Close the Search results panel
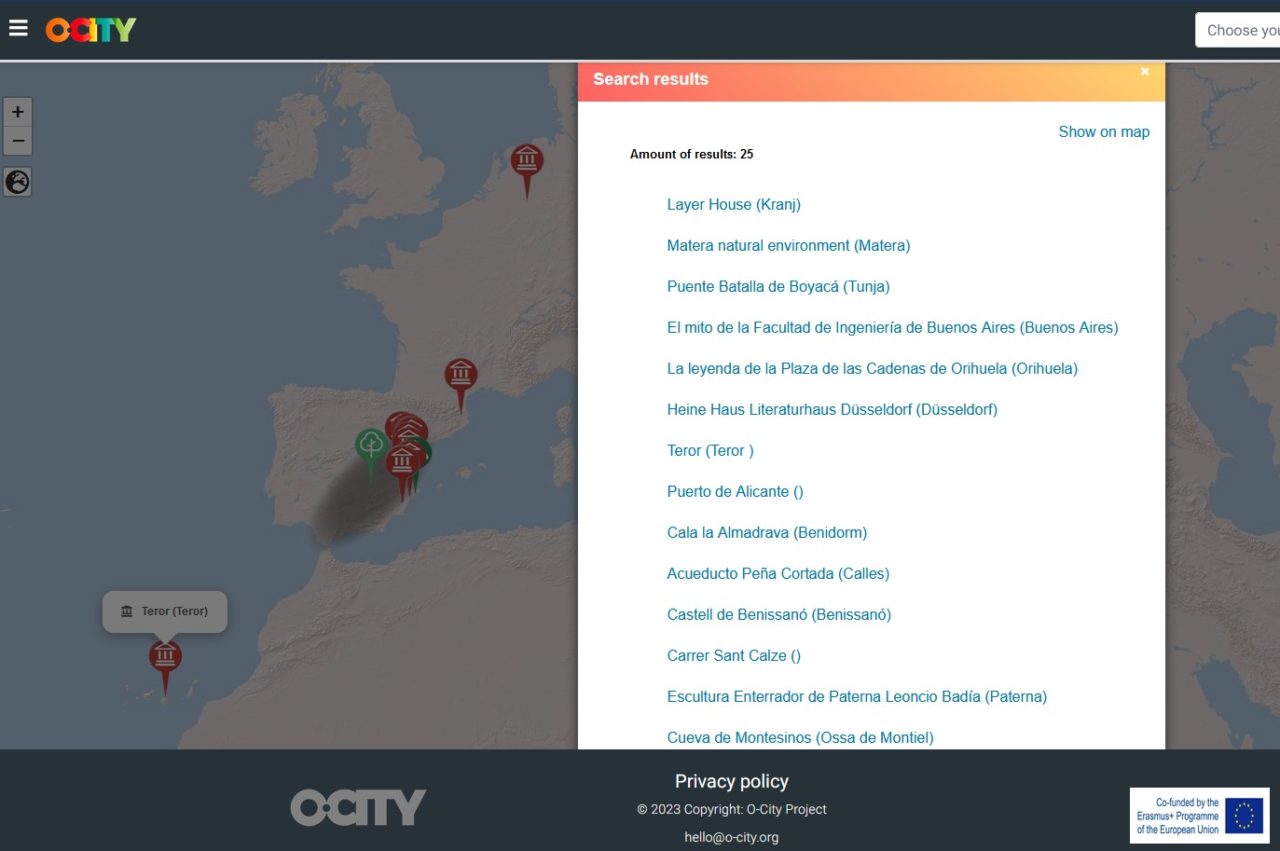1280x851 pixels. point(1145,72)
